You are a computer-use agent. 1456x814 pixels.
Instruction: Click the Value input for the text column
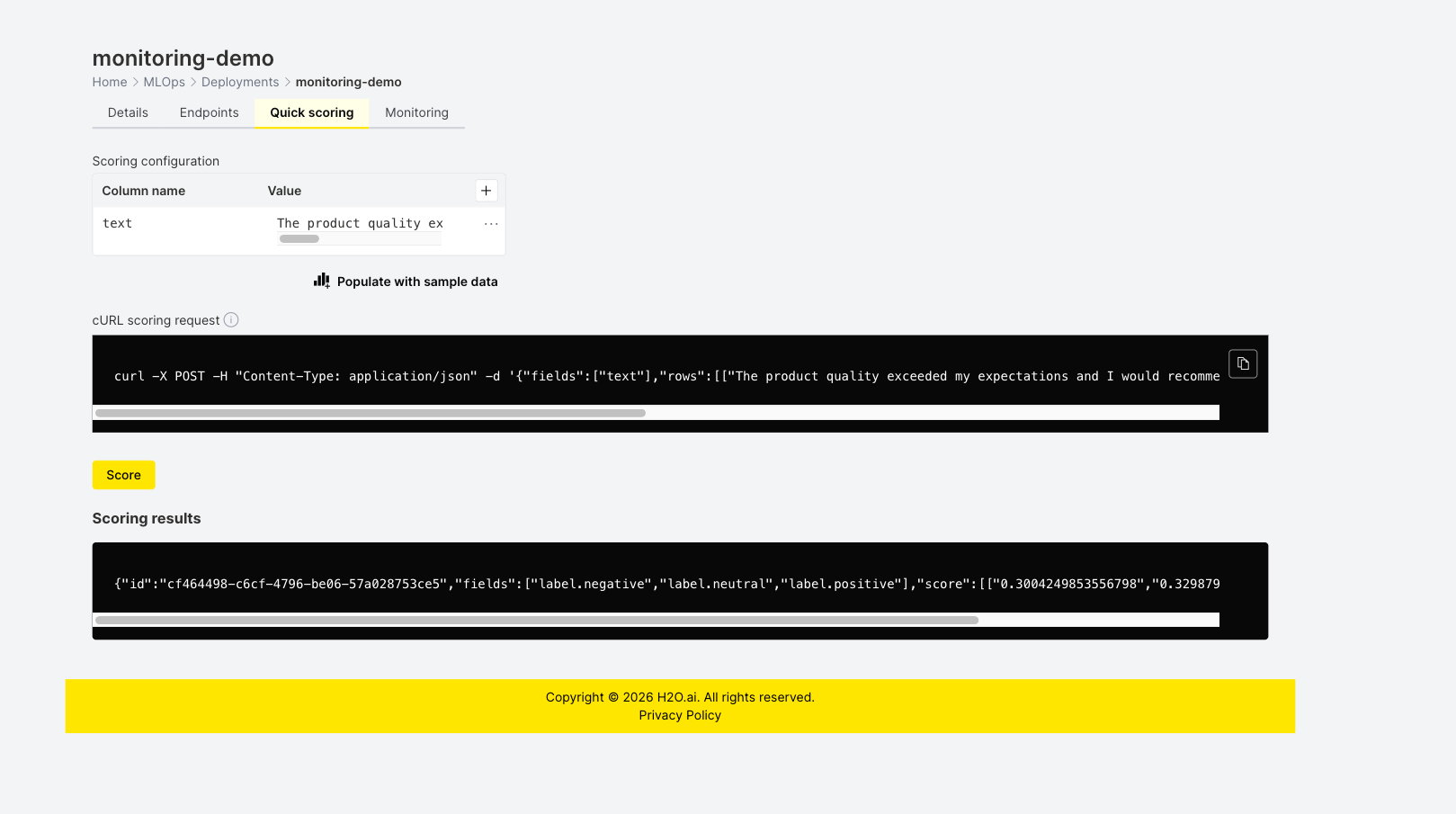tap(359, 223)
